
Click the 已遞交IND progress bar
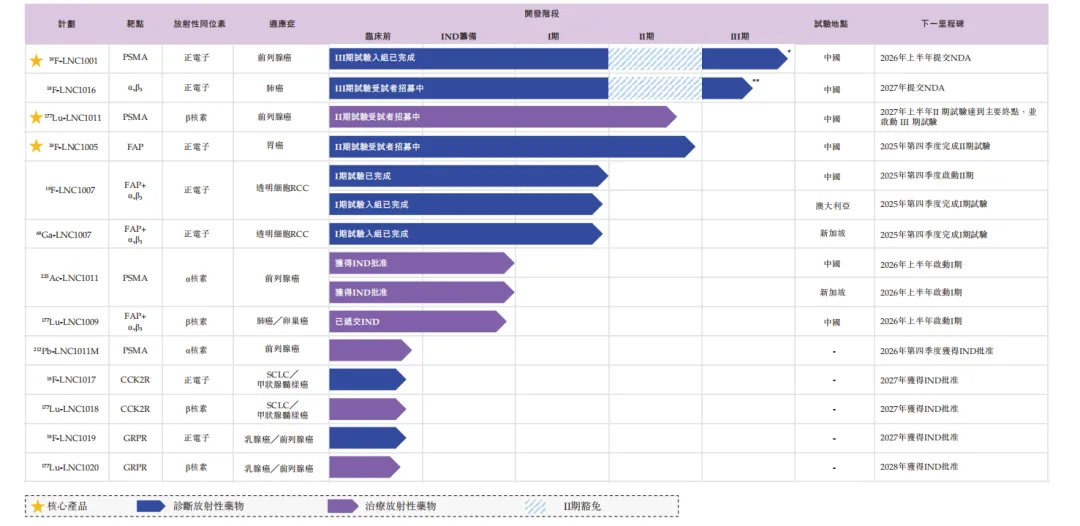coord(417,322)
